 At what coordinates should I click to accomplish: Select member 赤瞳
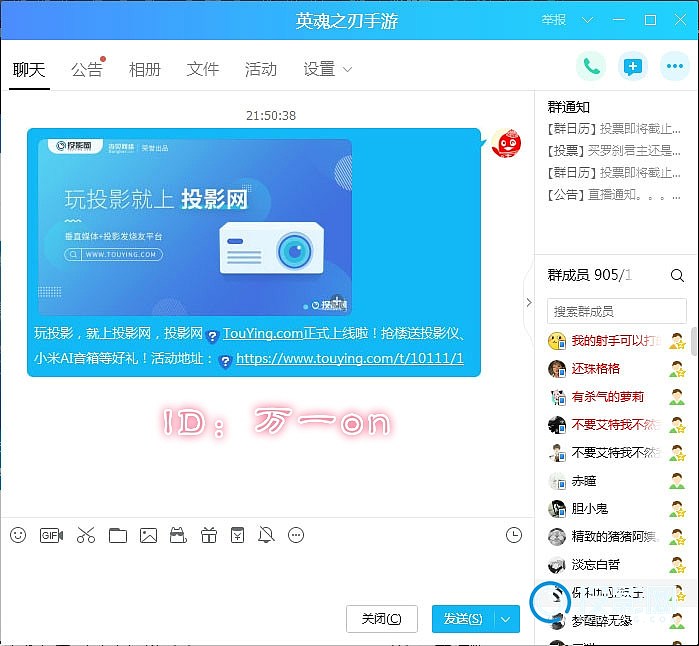tap(617, 481)
